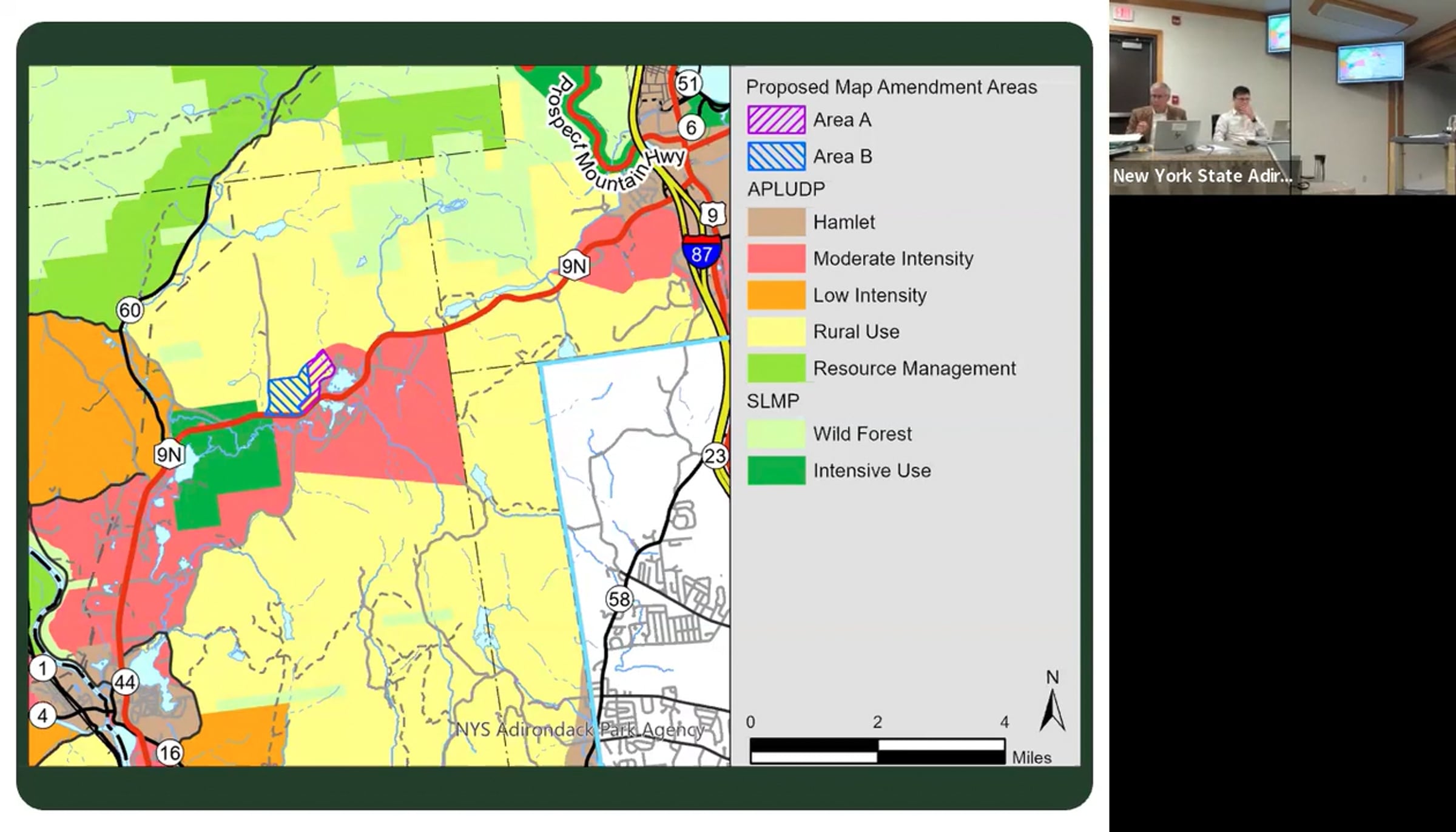Click the route 4 circle marker
The height and width of the screenshot is (832, 1456).
[42, 716]
